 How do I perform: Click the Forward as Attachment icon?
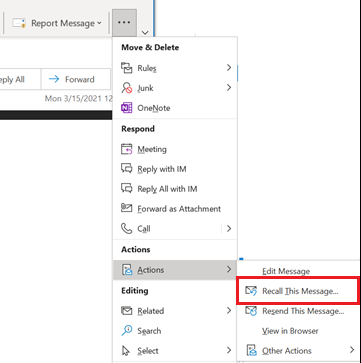(127, 209)
